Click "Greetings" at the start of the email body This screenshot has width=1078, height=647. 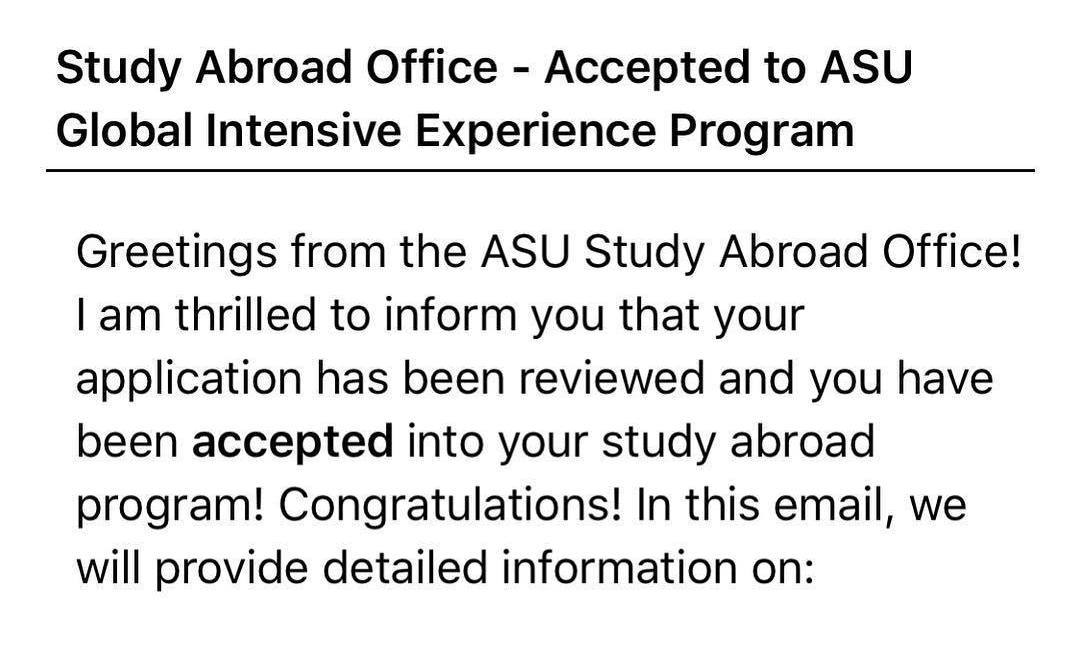click(177, 252)
